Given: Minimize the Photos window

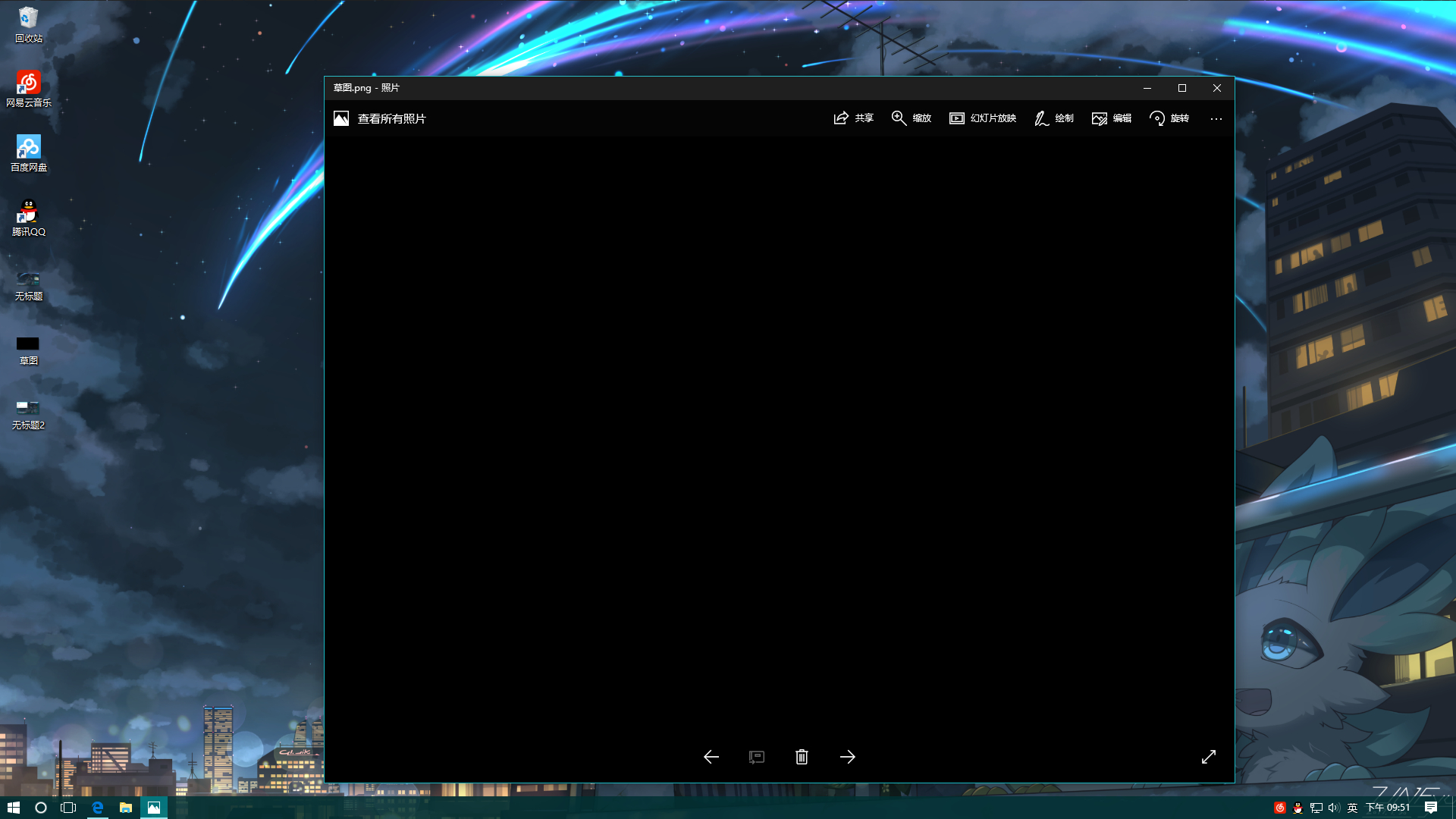Looking at the screenshot, I should (1147, 88).
